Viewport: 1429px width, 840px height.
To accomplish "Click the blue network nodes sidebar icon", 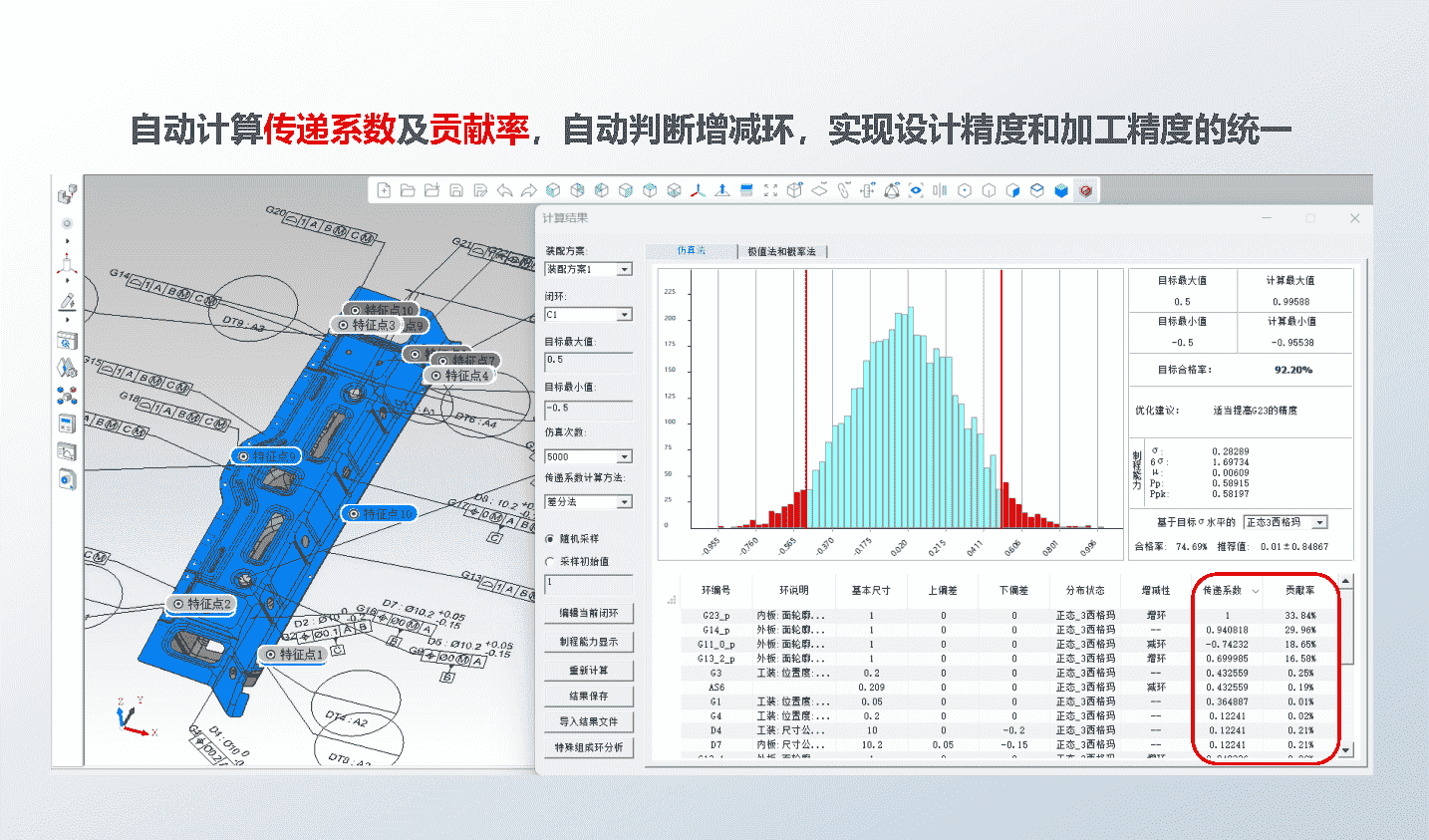I will tap(67, 396).
